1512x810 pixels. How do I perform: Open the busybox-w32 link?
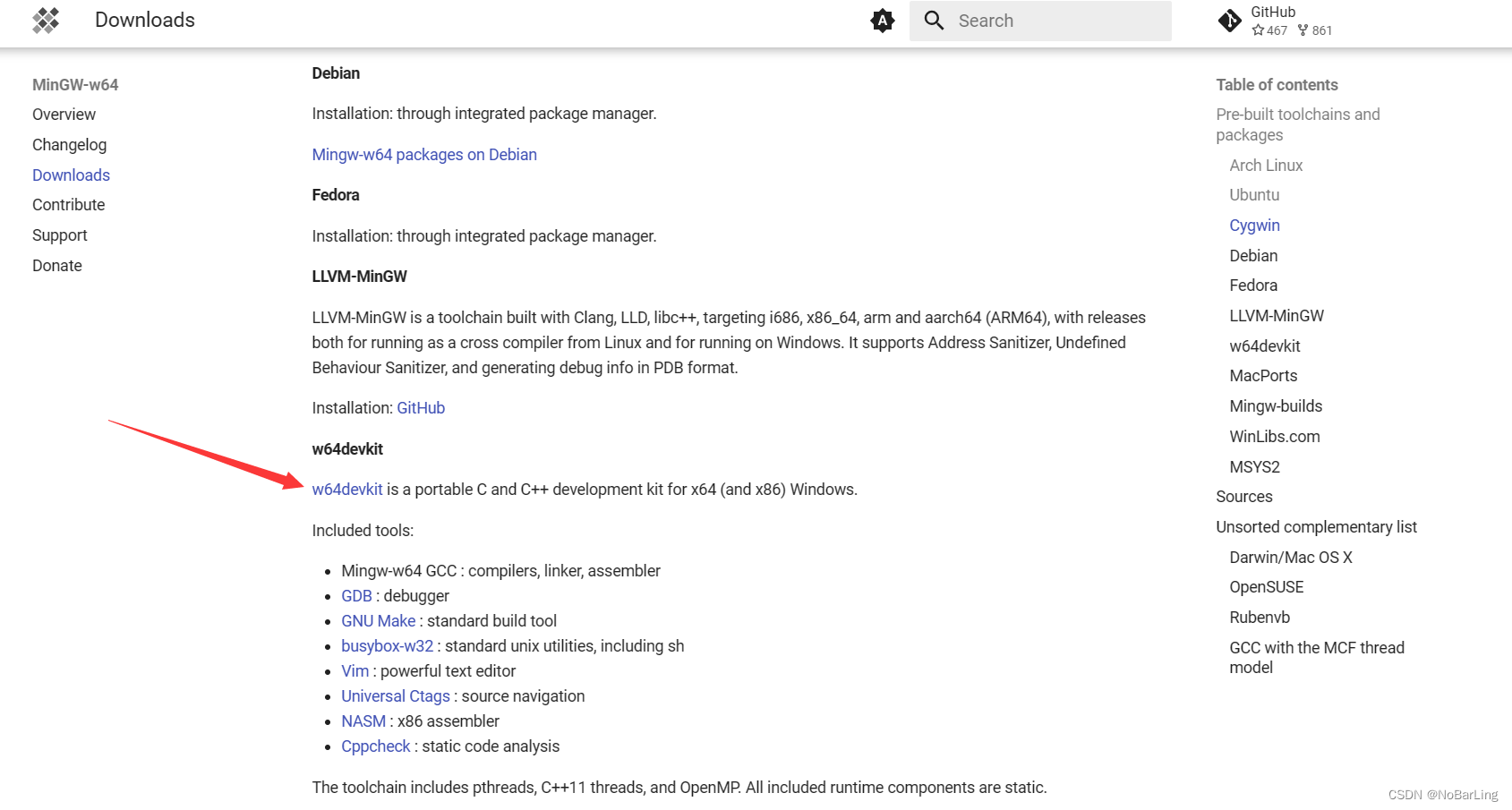click(387, 646)
